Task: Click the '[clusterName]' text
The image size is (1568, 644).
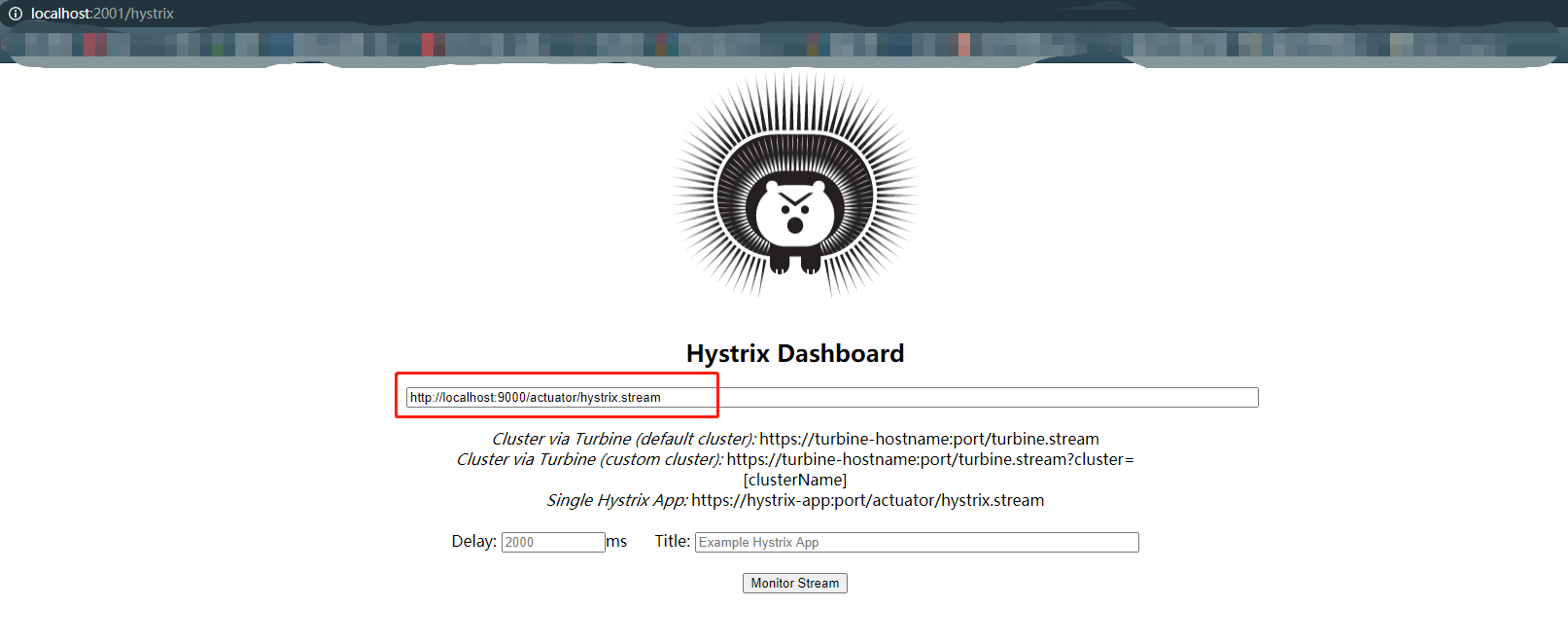Action: coord(795,480)
